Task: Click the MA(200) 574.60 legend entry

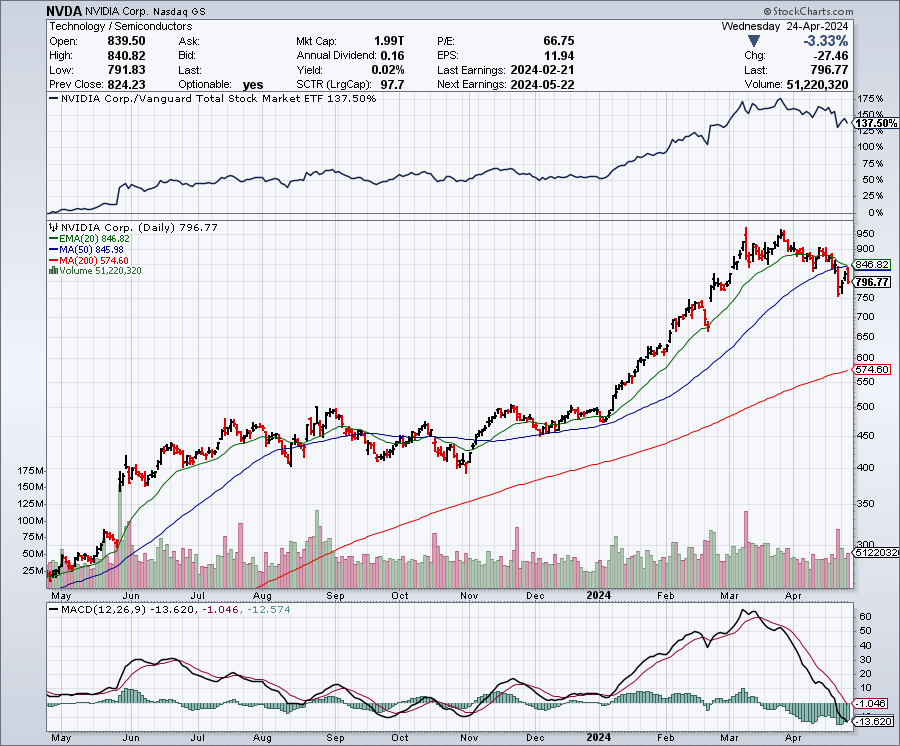Action: pyautogui.click(x=89, y=260)
